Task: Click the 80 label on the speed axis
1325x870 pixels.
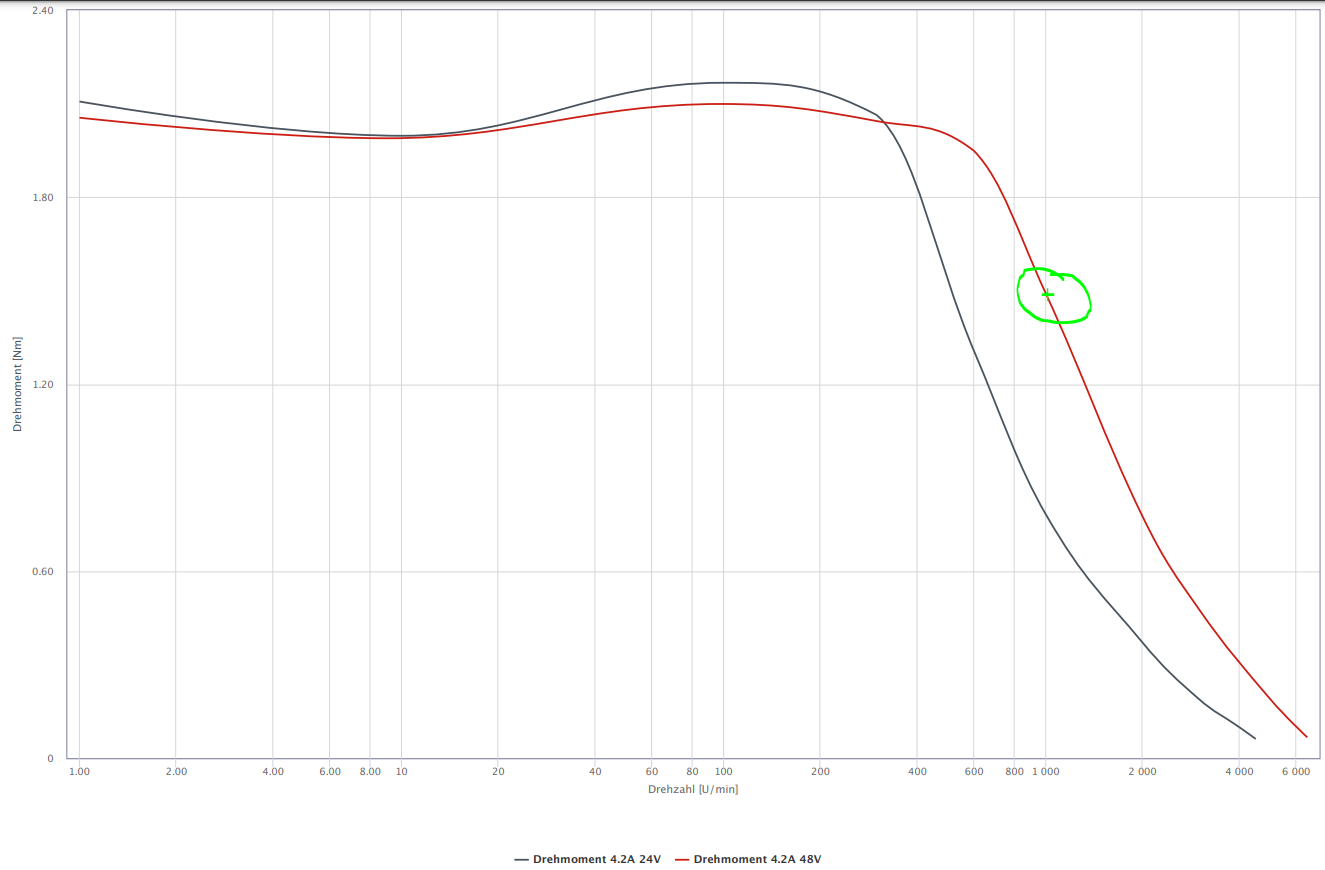Action: pyautogui.click(x=692, y=772)
